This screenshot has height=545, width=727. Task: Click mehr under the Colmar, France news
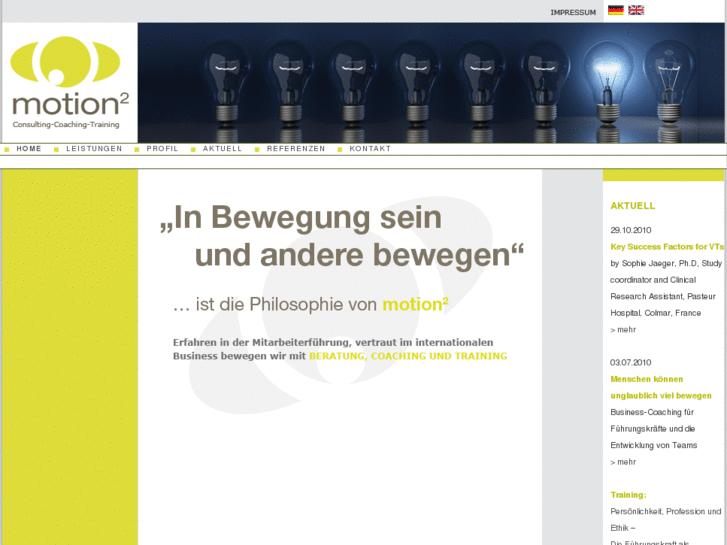(623, 330)
